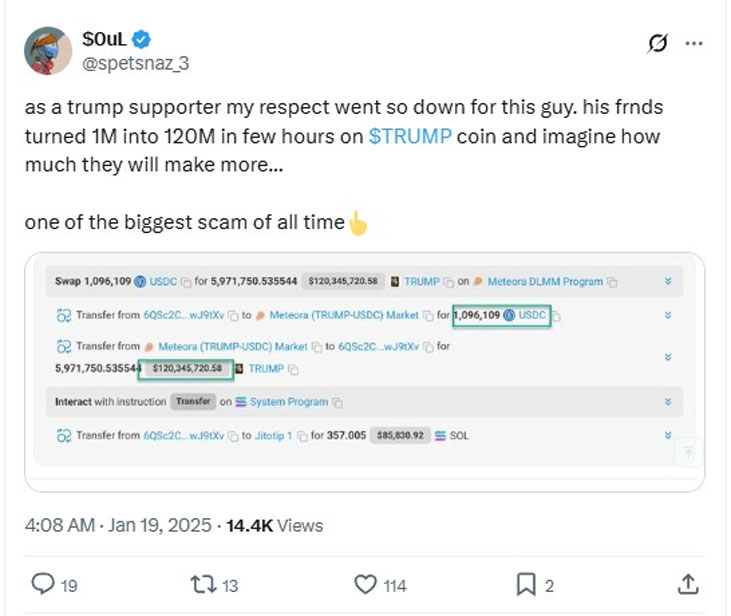Click the blue verified badge
The height and width of the screenshot is (616, 731).
[x=141, y=40]
